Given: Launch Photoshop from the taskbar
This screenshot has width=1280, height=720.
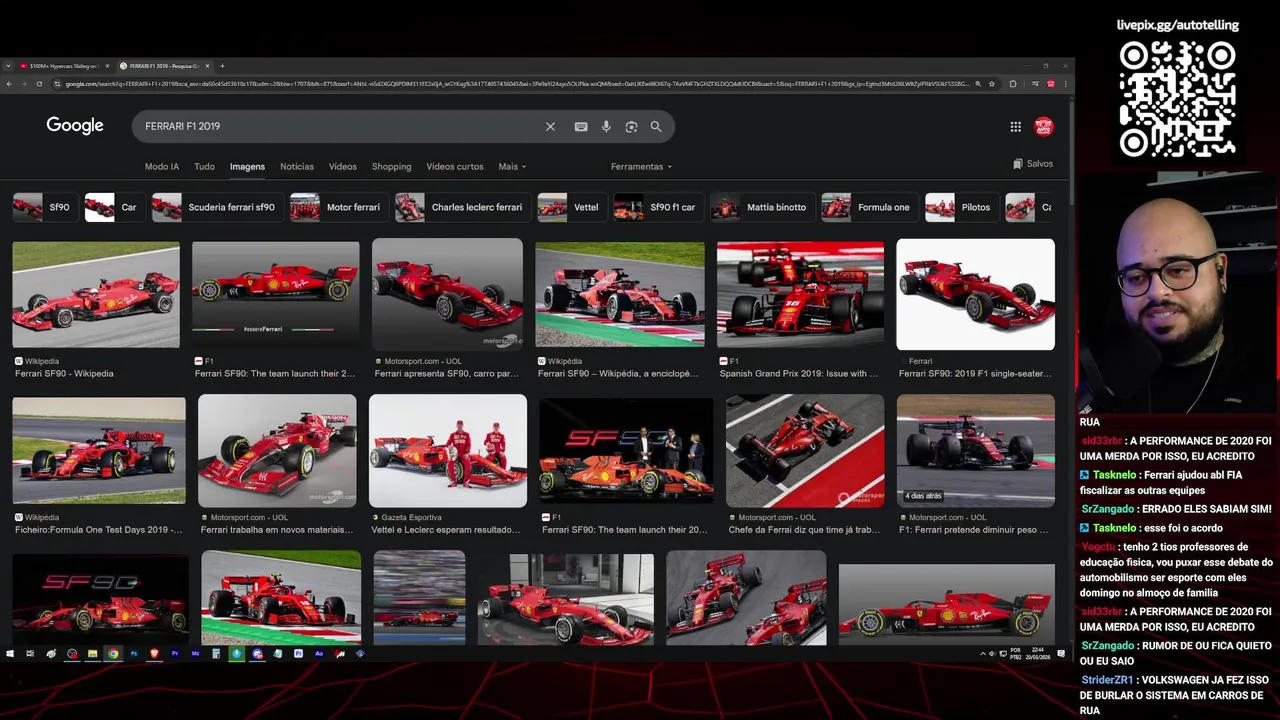Looking at the screenshot, I should [x=134, y=653].
